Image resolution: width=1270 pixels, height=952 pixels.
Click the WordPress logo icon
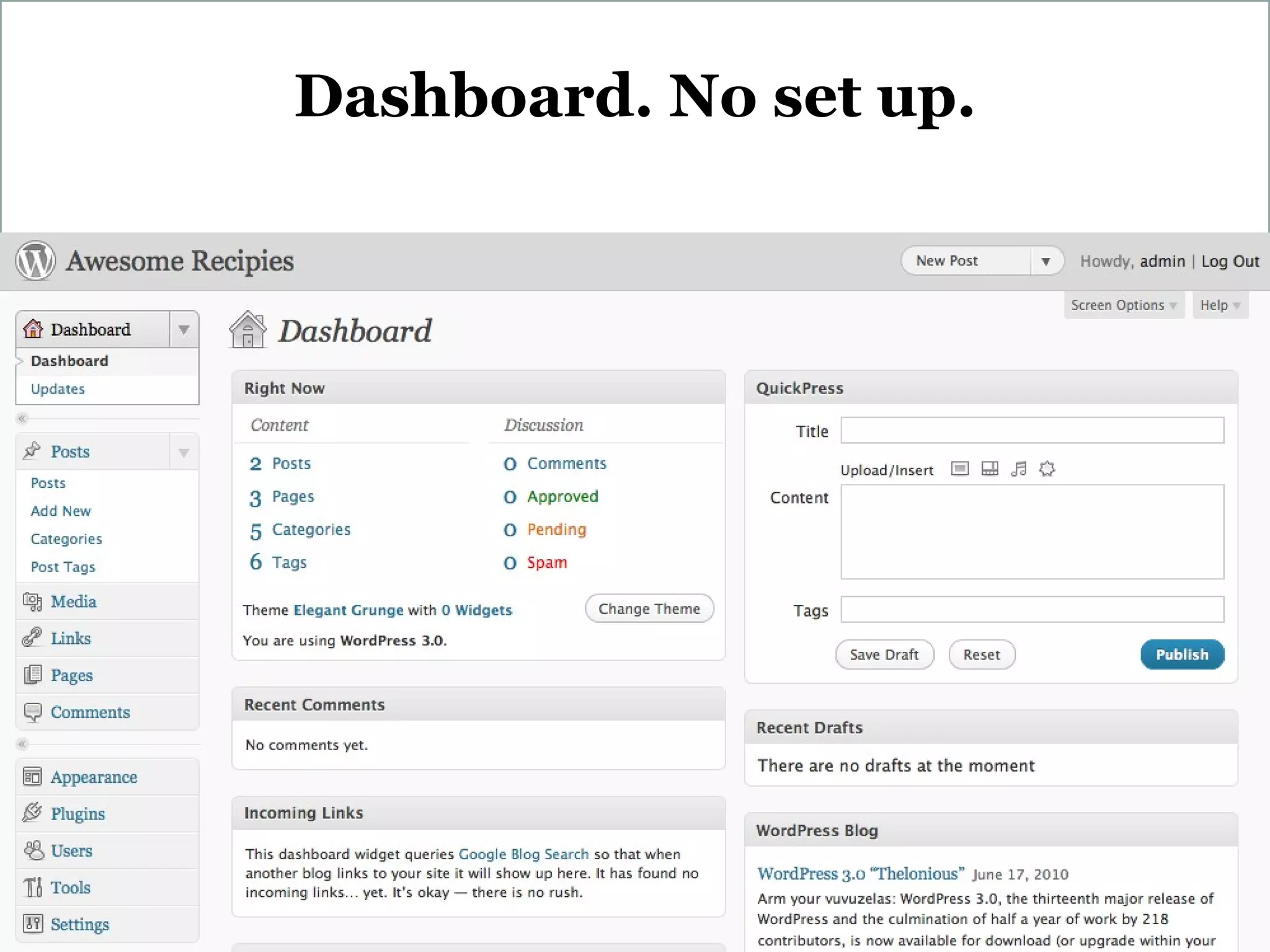click(x=35, y=260)
